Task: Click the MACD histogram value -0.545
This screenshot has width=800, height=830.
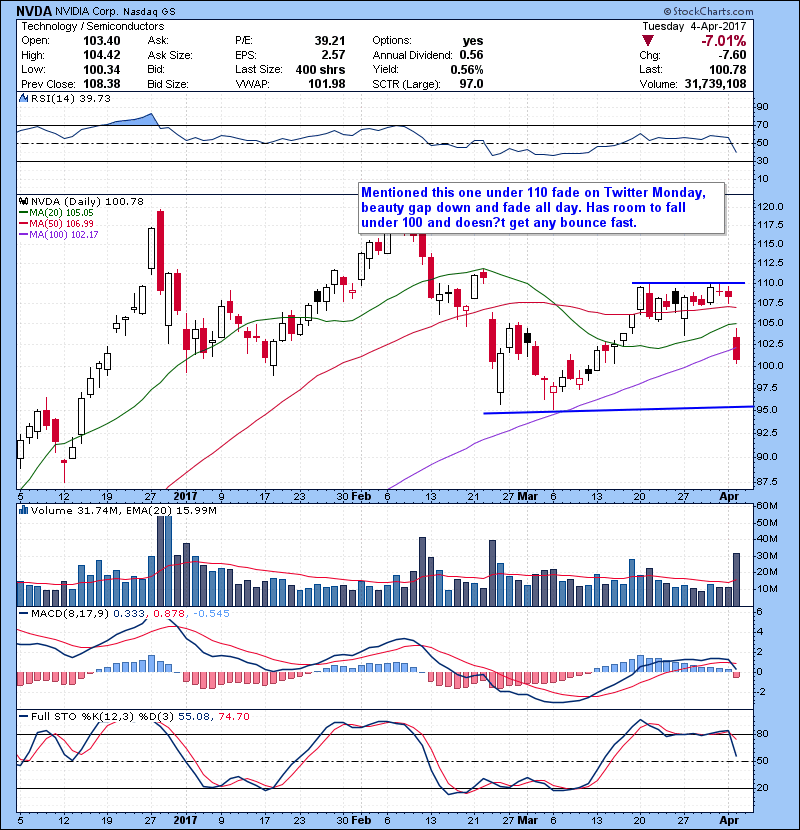Action: point(211,614)
